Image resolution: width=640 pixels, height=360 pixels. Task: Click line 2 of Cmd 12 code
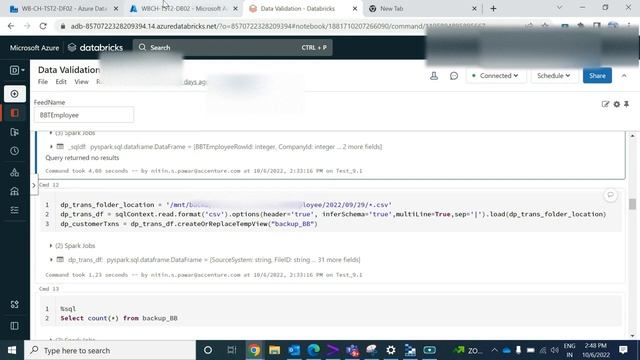click(333, 214)
